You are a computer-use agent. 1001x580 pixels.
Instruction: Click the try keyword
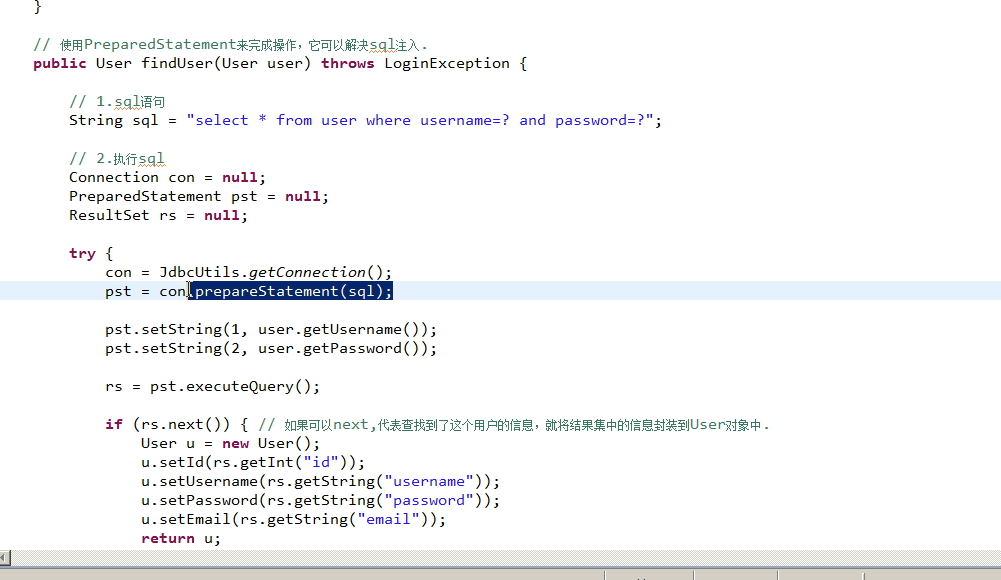[82, 253]
